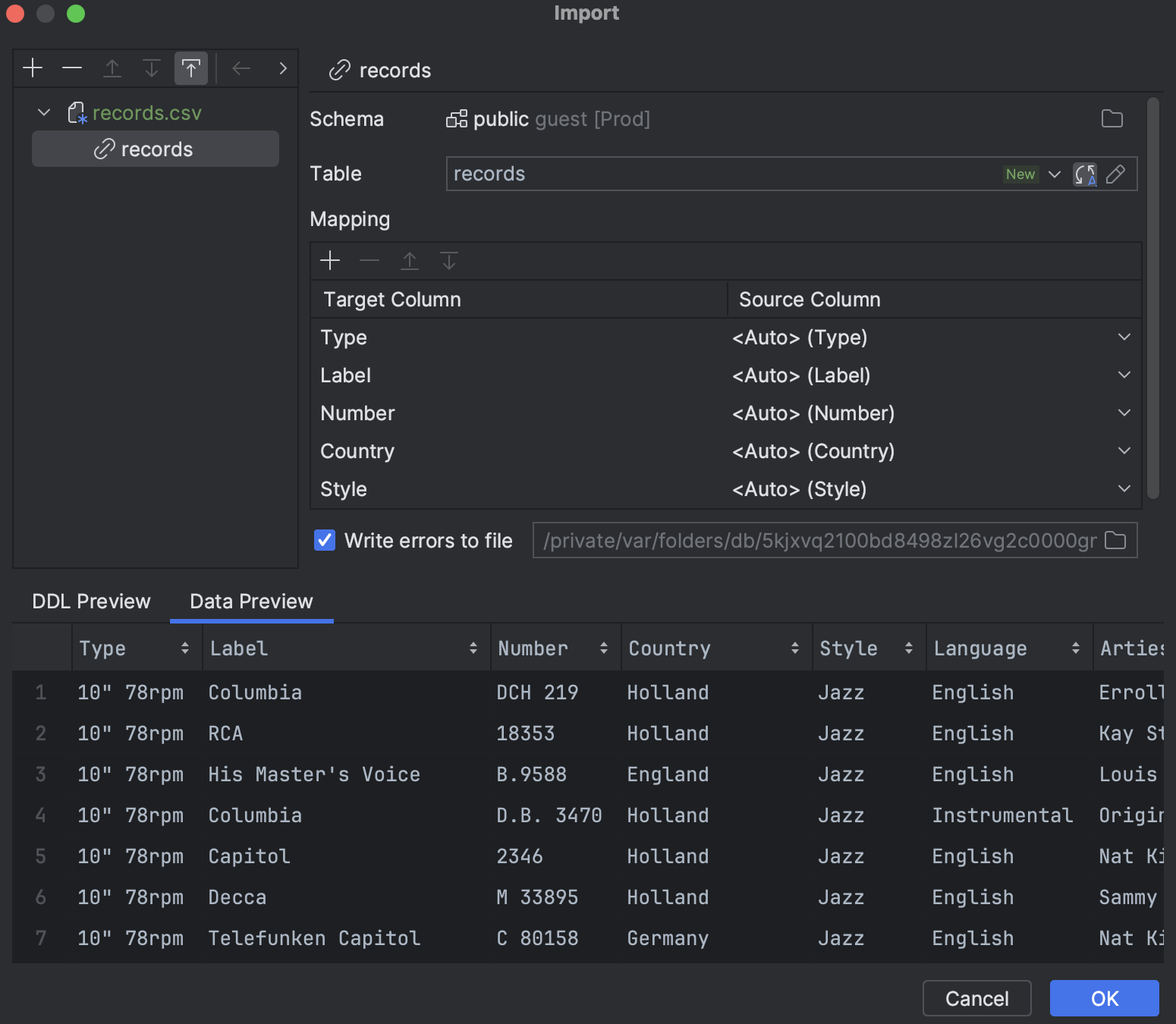Open the Style source column dropdown

[x=1124, y=489]
